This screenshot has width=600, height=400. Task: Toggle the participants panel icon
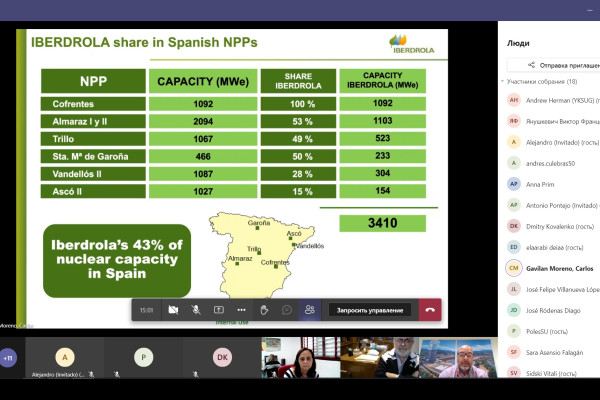(309, 310)
